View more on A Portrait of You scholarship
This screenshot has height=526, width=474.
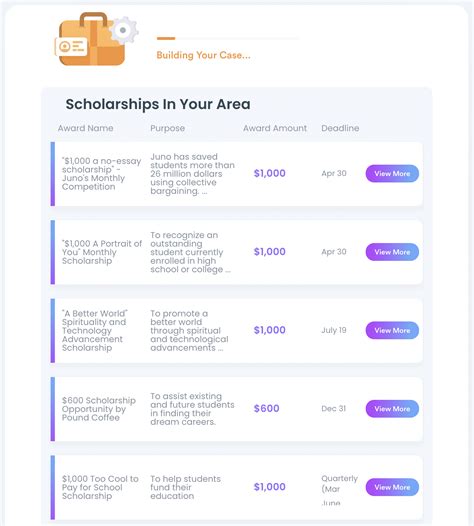coord(392,252)
